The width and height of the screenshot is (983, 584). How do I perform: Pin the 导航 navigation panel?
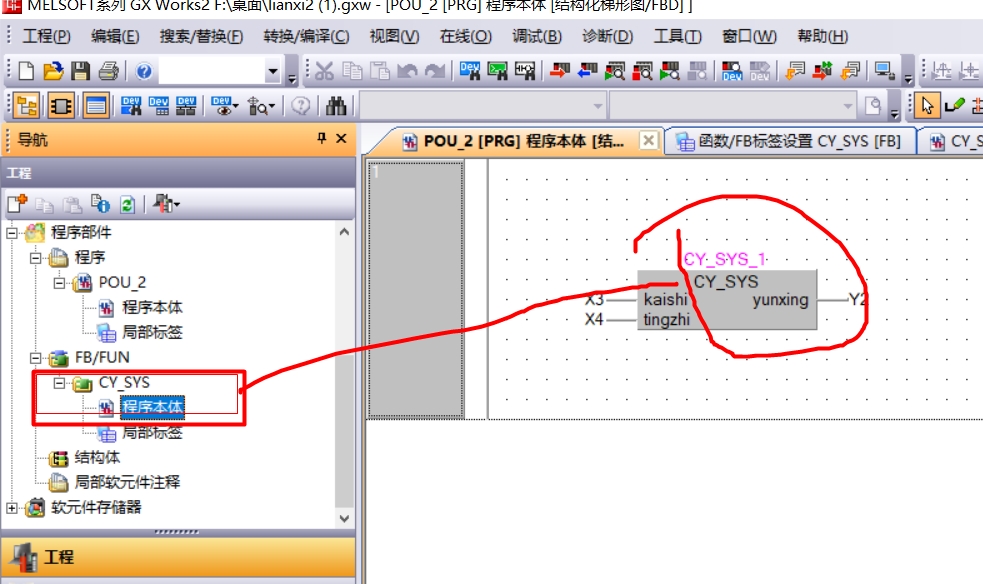321,139
